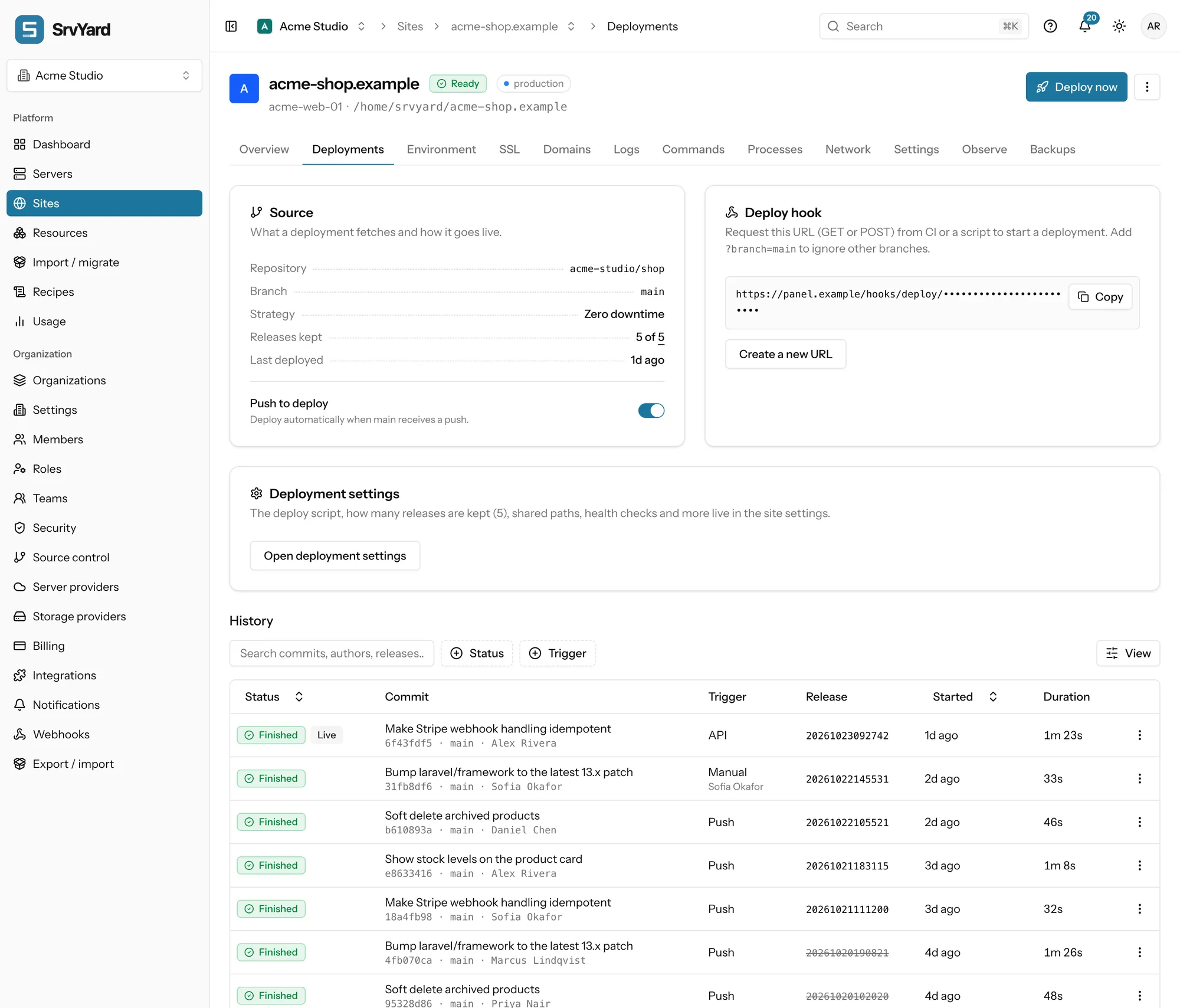Viewport: 1180px width, 1008px height.
Task: Disable the Push to deploy switch
Action: coord(651,411)
